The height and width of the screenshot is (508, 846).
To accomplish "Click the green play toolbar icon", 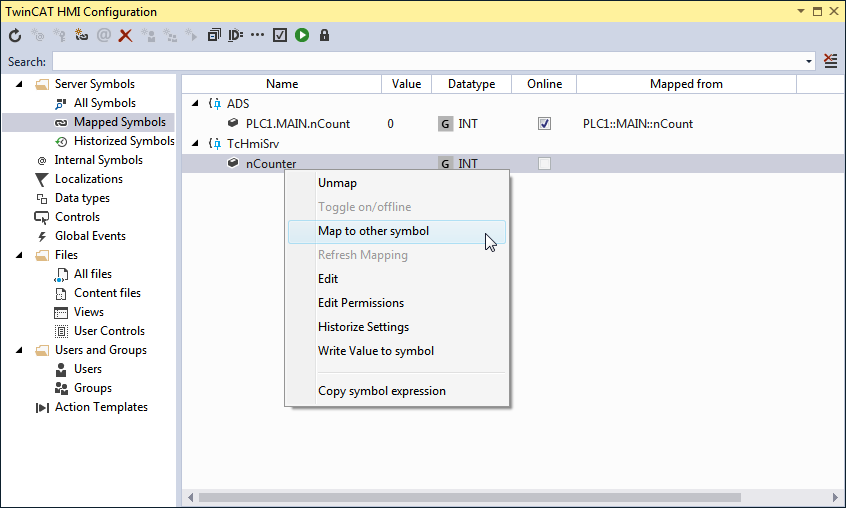I will point(302,36).
